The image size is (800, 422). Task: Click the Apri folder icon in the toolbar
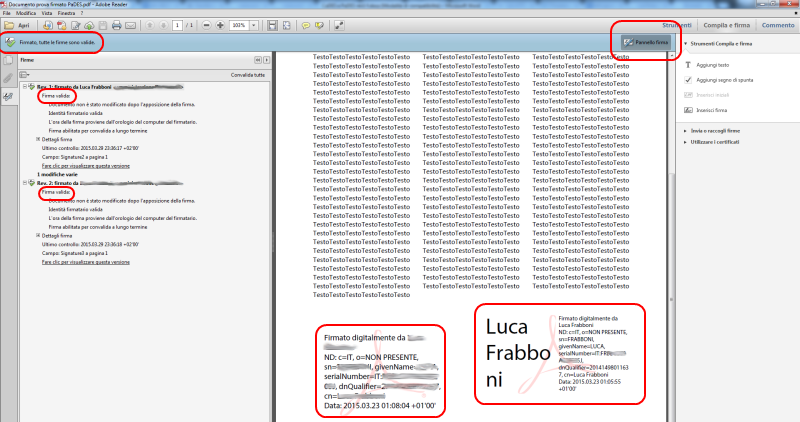pyautogui.click(x=9, y=25)
